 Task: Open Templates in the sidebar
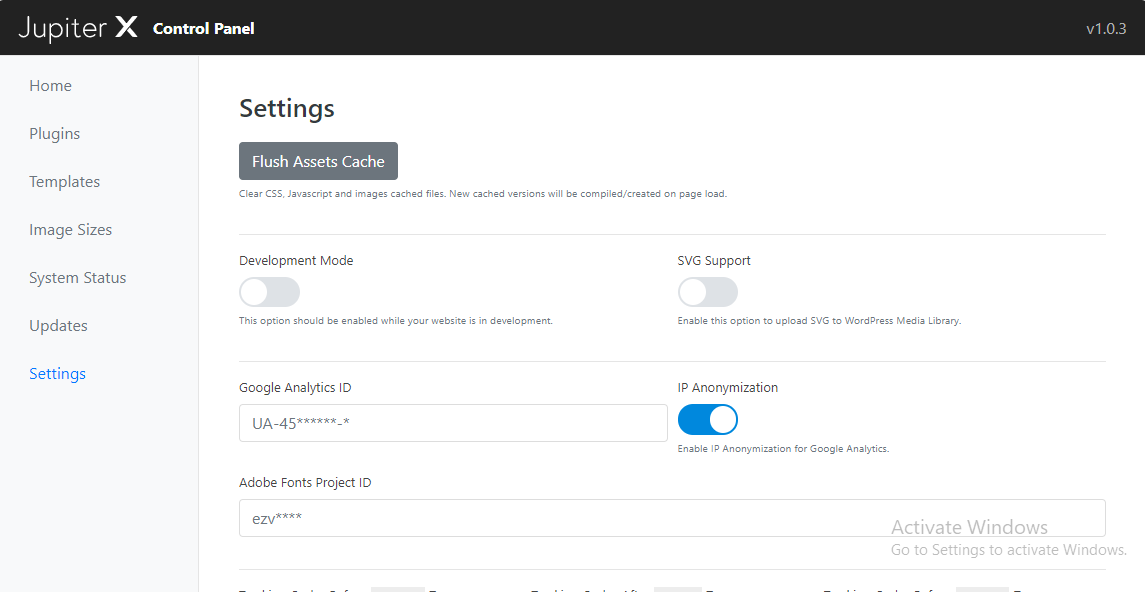(64, 182)
